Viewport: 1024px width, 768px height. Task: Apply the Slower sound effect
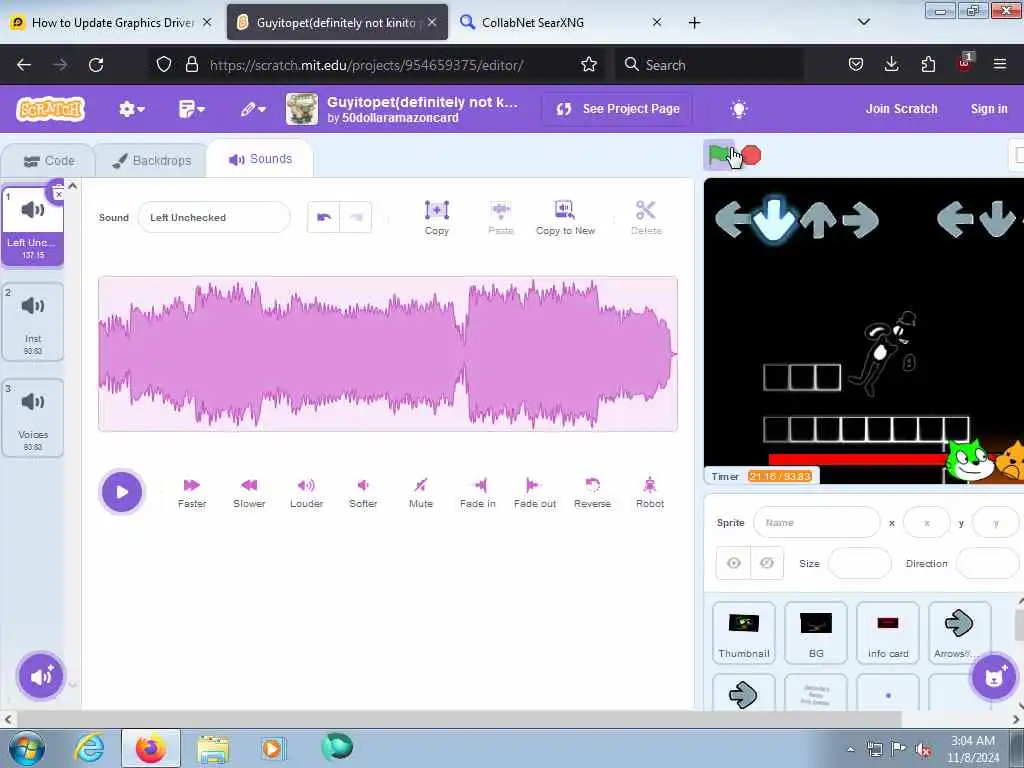click(249, 493)
